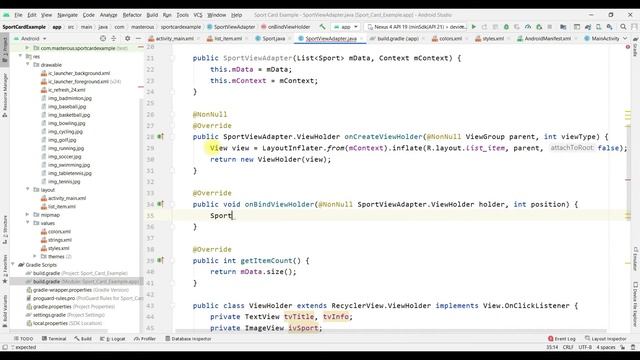Open the app run configuration dropdown
The image size is (640, 360).
coord(346,27)
